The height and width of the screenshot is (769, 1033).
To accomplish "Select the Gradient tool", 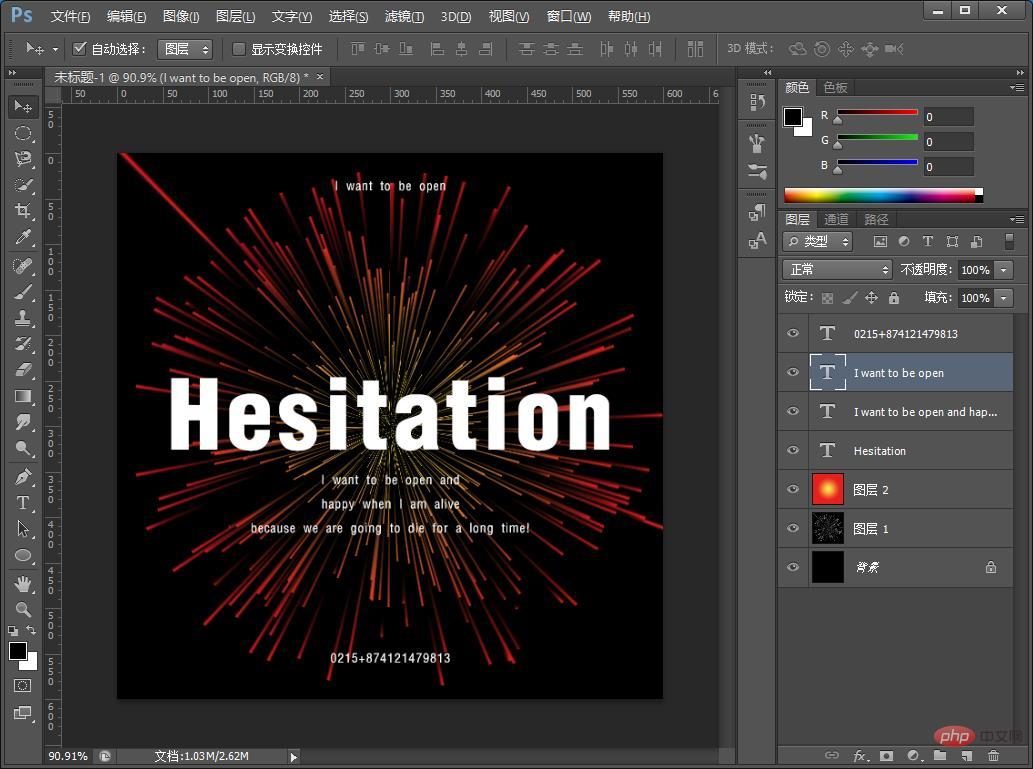I will pos(23,396).
